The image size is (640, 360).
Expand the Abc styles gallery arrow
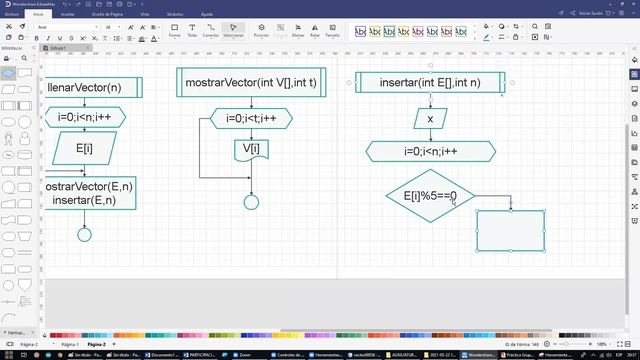pyautogui.click(x=474, y=38)
